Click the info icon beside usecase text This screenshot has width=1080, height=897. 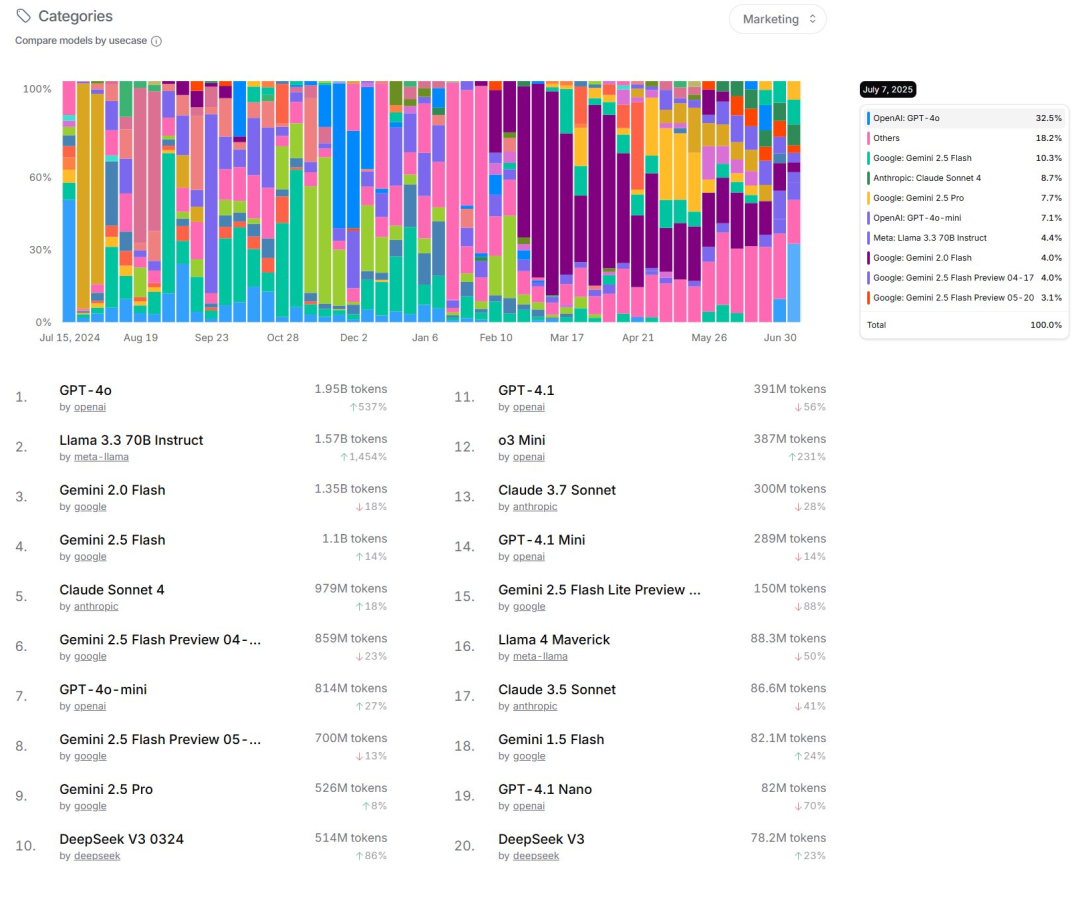pyautogui.click(x=156, y=41)
